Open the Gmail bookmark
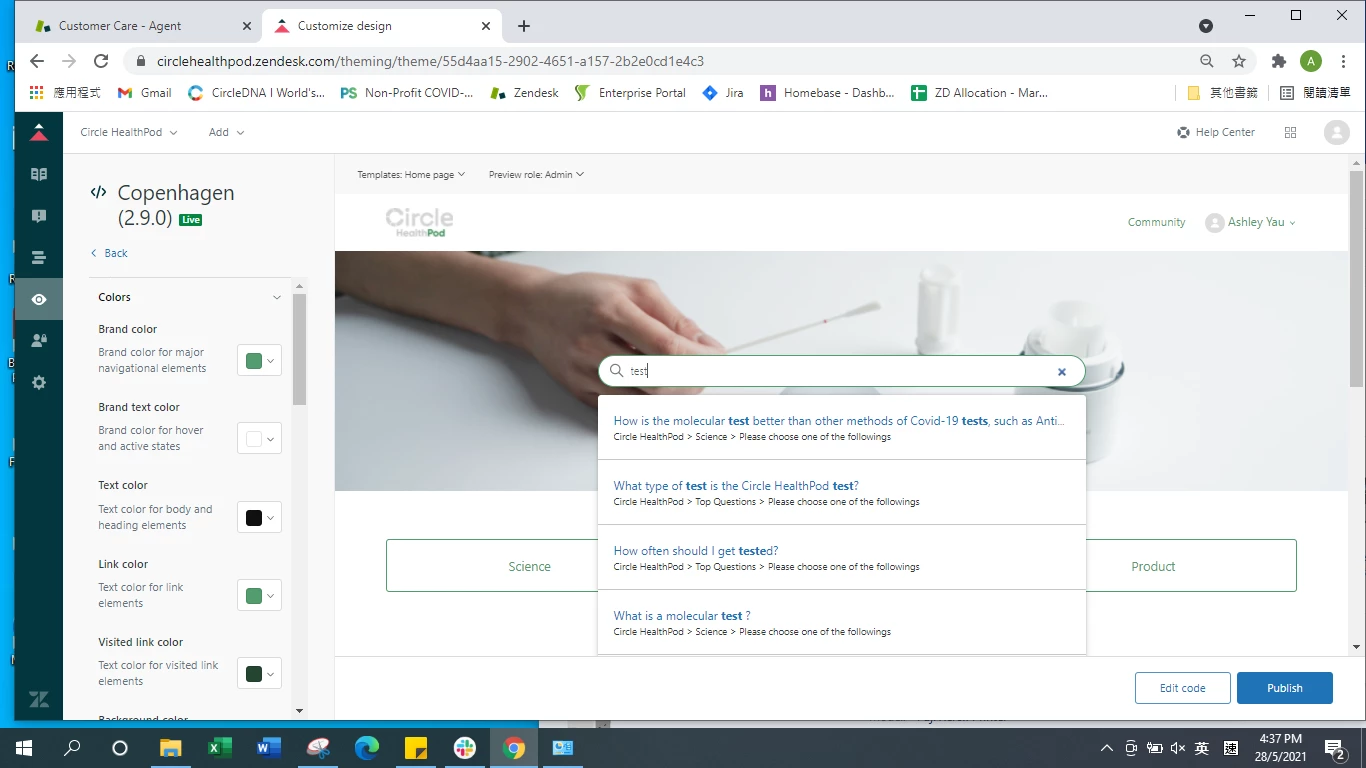This screenshot has height=768, width=1366. 145,93
